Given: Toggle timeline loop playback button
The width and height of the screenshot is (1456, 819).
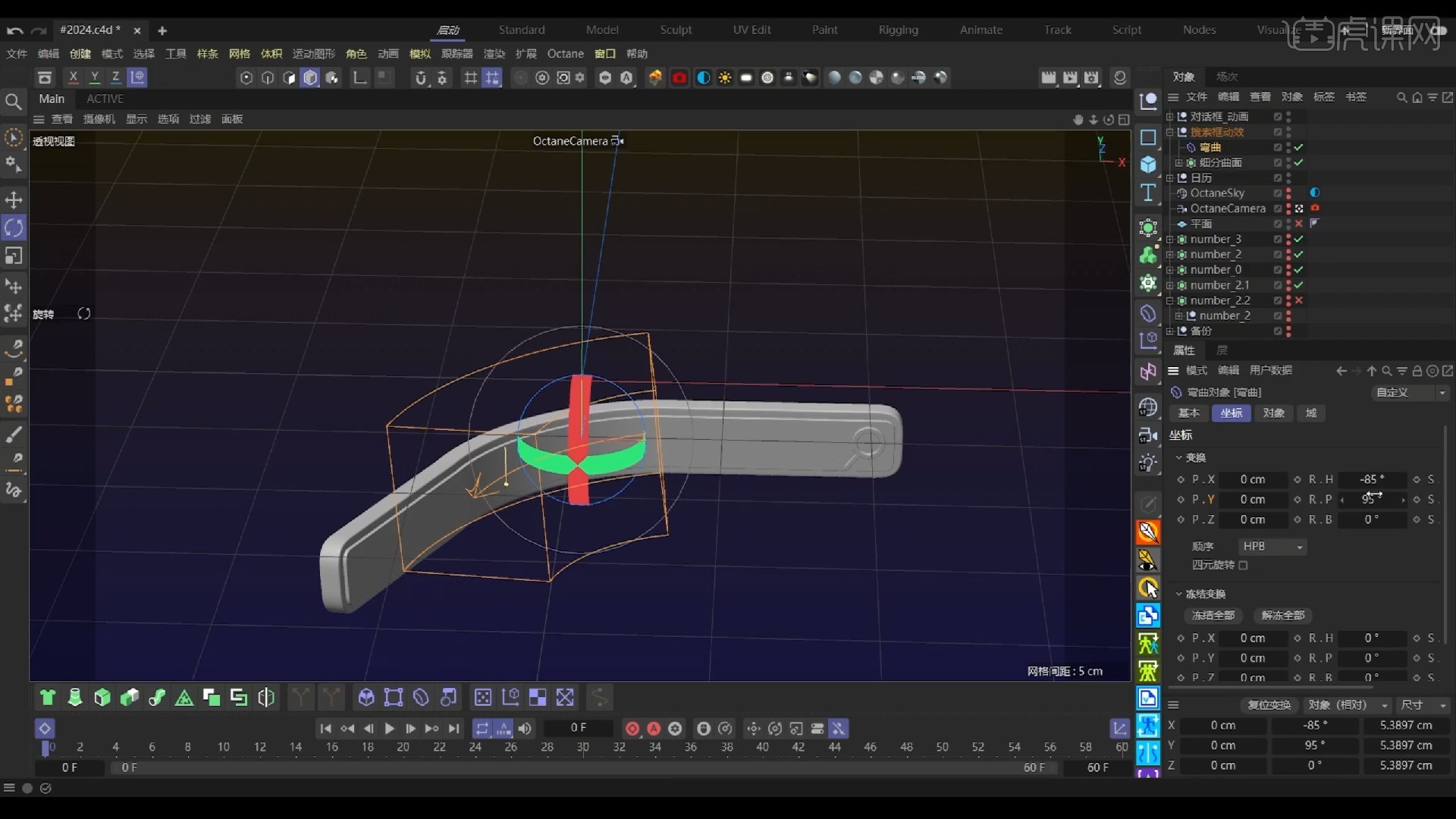Looking at the screenshot, I should 482,729.
